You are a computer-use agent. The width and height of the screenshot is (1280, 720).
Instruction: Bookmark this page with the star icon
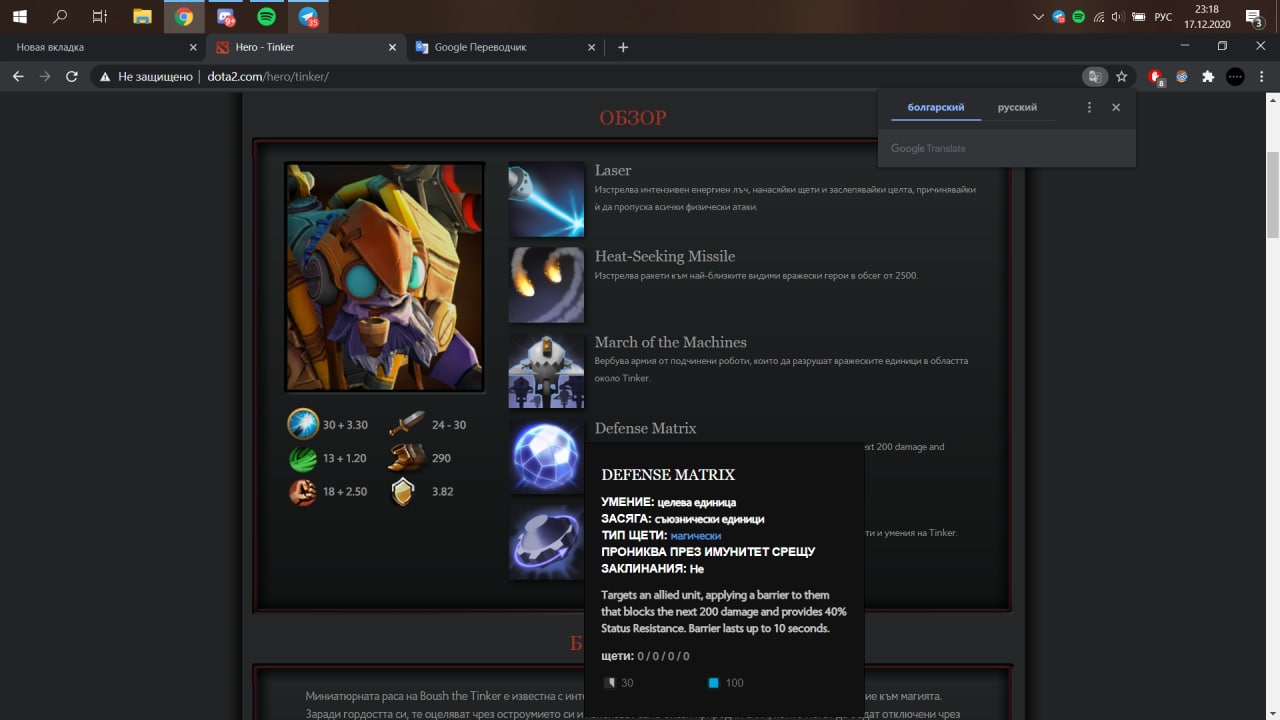1122,76
